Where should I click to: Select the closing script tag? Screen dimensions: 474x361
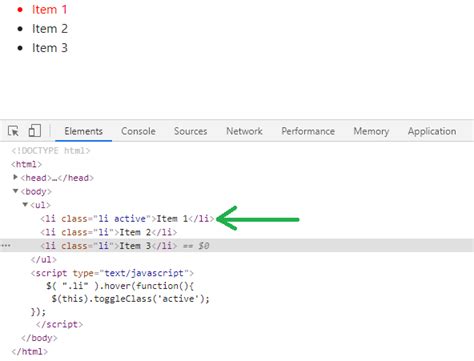(x=59, y=324)
